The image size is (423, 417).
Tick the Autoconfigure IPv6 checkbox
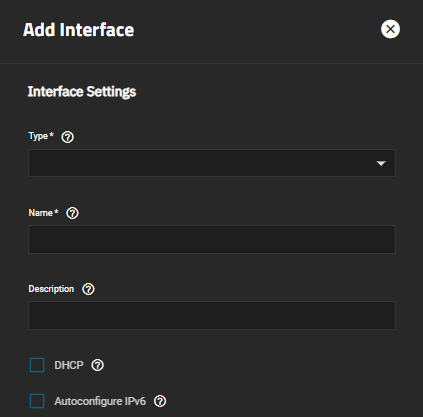click(x=37, y=401)
